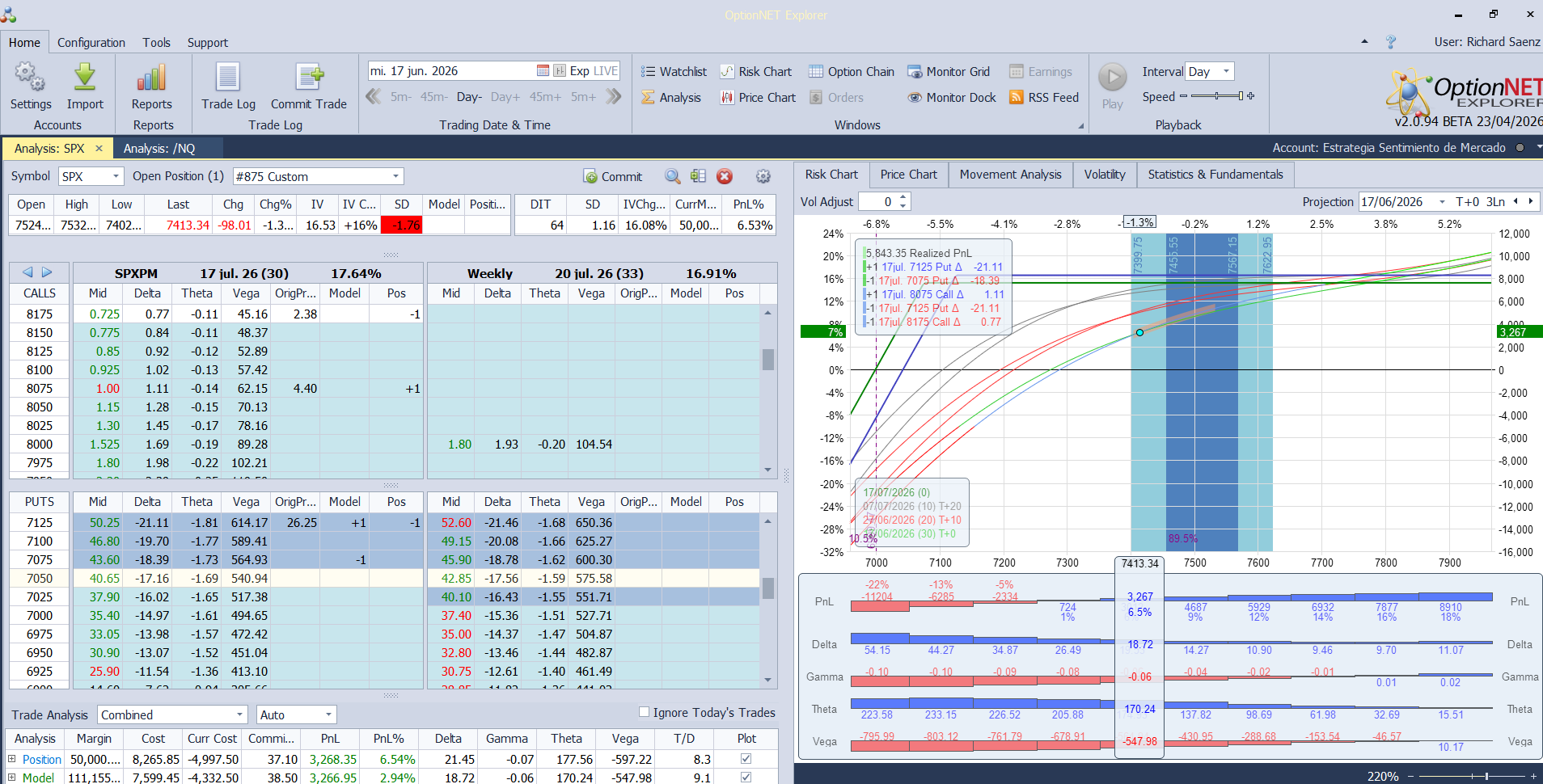Open the Watchlist window
Image resolution: width=1543 pixels, height=784 pixels.
674,71
